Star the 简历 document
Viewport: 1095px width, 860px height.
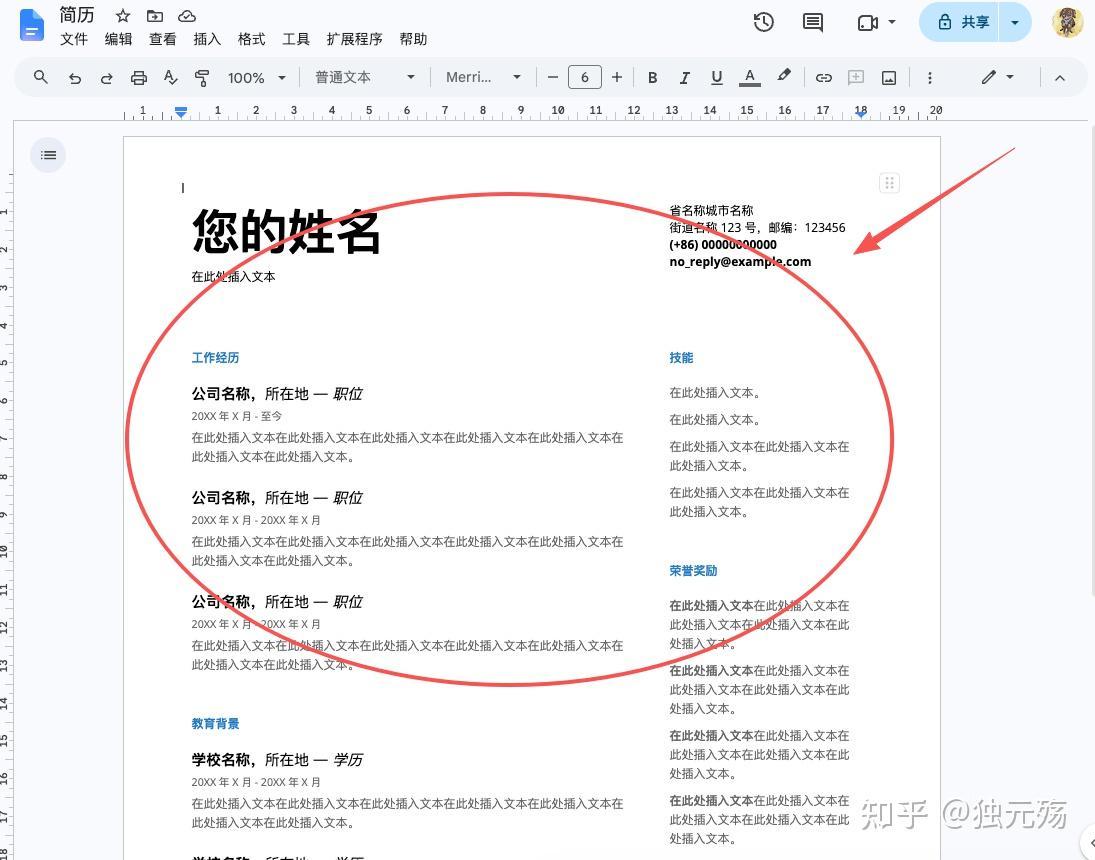[123, 15]
